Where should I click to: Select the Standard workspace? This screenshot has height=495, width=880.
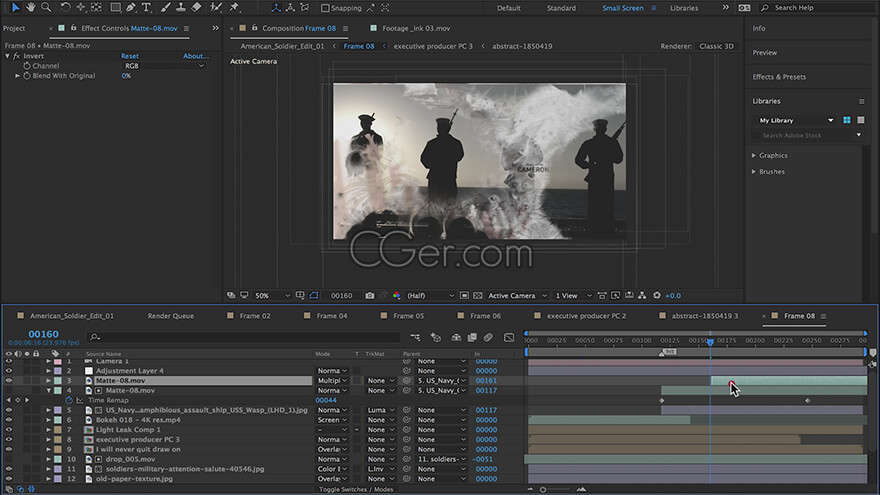pyautogui.click(x=561, y=8)
